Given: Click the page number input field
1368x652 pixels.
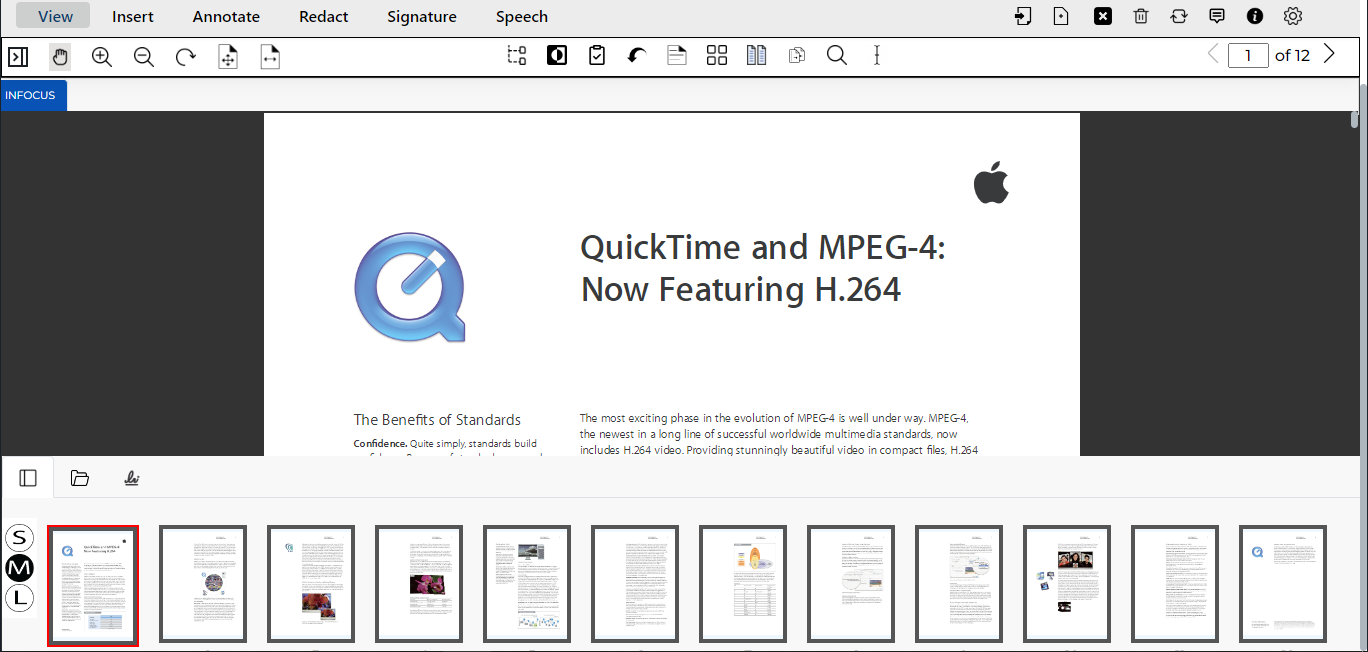Looking at the screenshot, I should [1248, 55].
